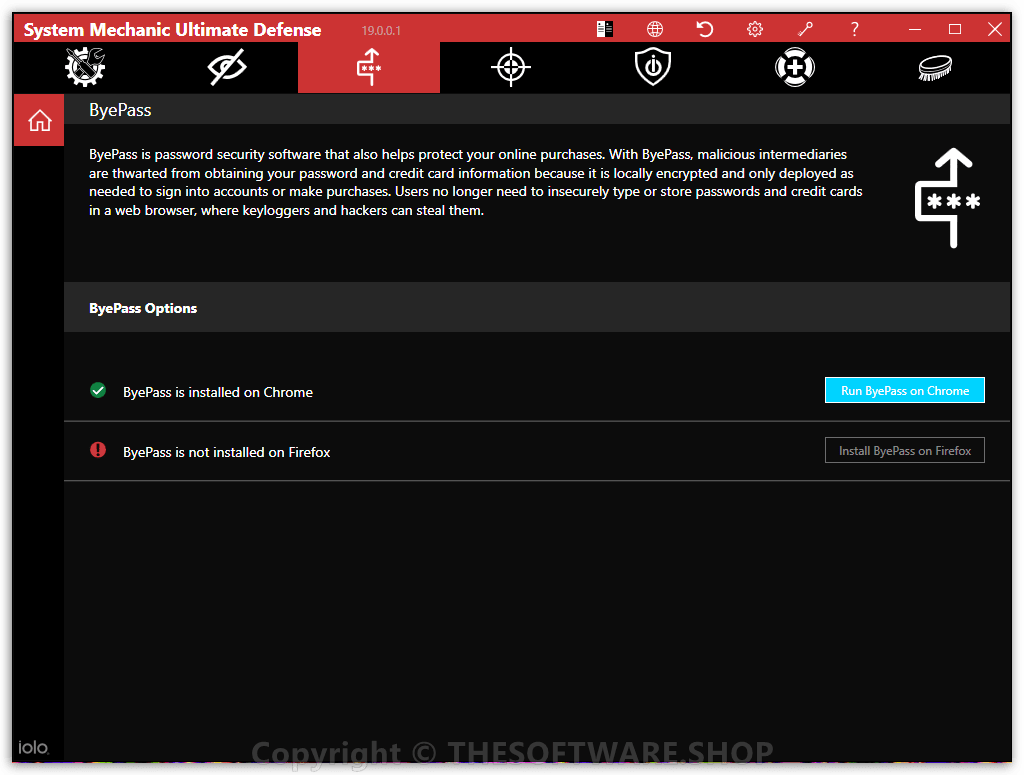Click the undo arrow icon

pyautogui.click(x=705, y=29)
